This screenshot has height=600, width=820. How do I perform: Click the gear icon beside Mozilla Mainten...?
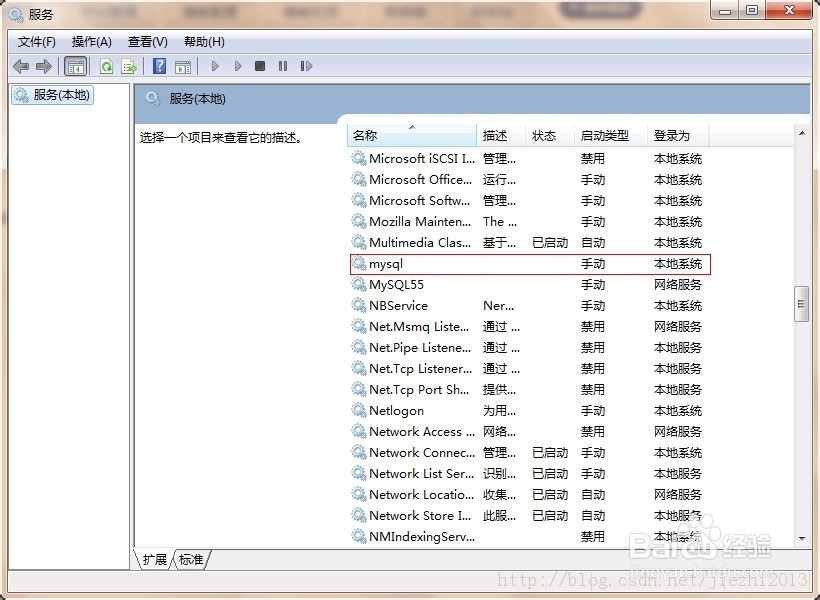pyautogui.click(x=359, y=221)
